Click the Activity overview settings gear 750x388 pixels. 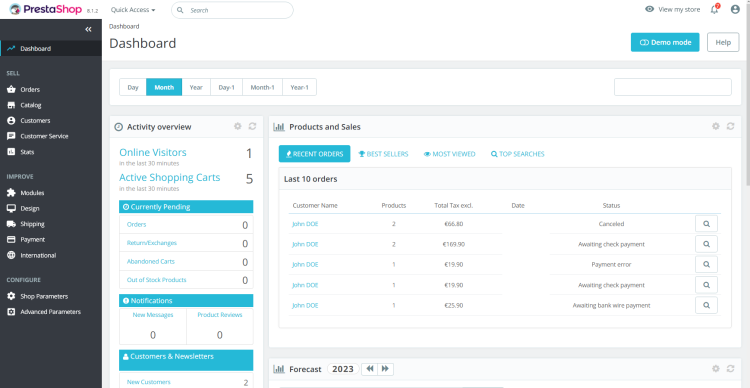[x=238, y=126]
